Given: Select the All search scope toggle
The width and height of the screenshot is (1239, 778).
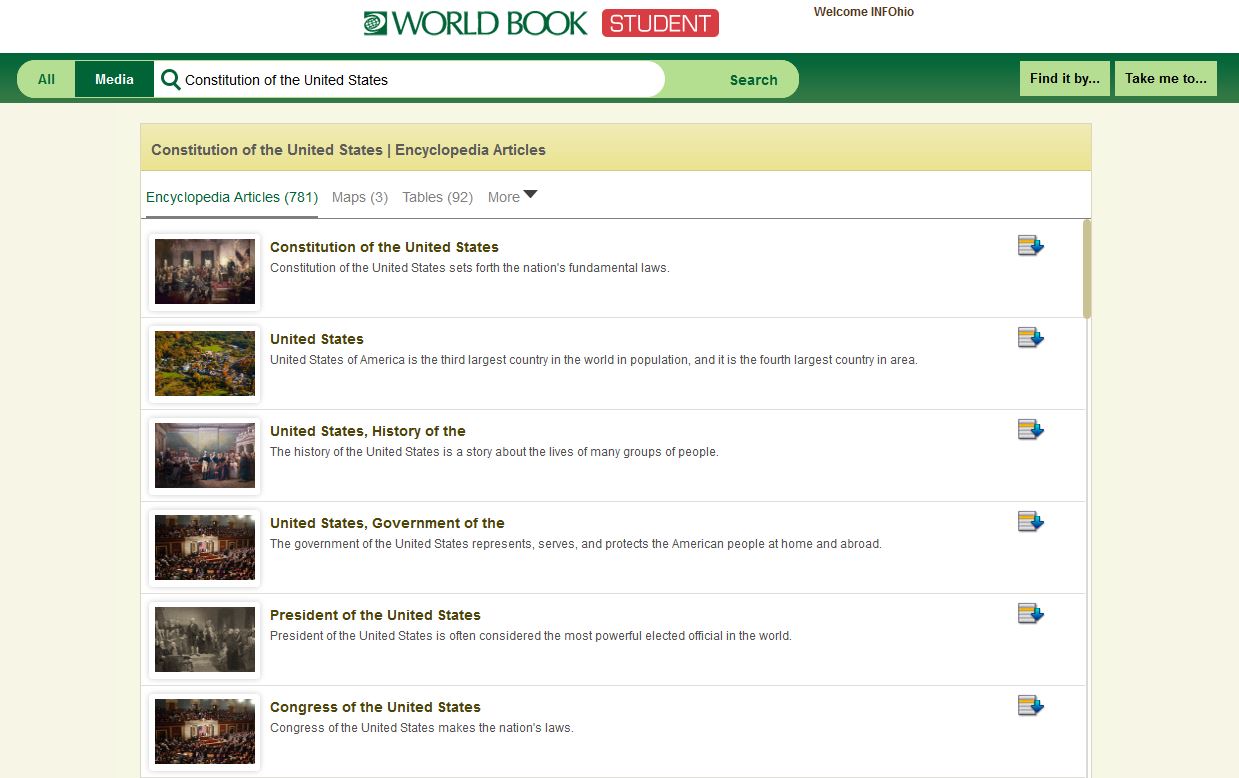Looking at the screenshot, I should click(x=46, y=79).
